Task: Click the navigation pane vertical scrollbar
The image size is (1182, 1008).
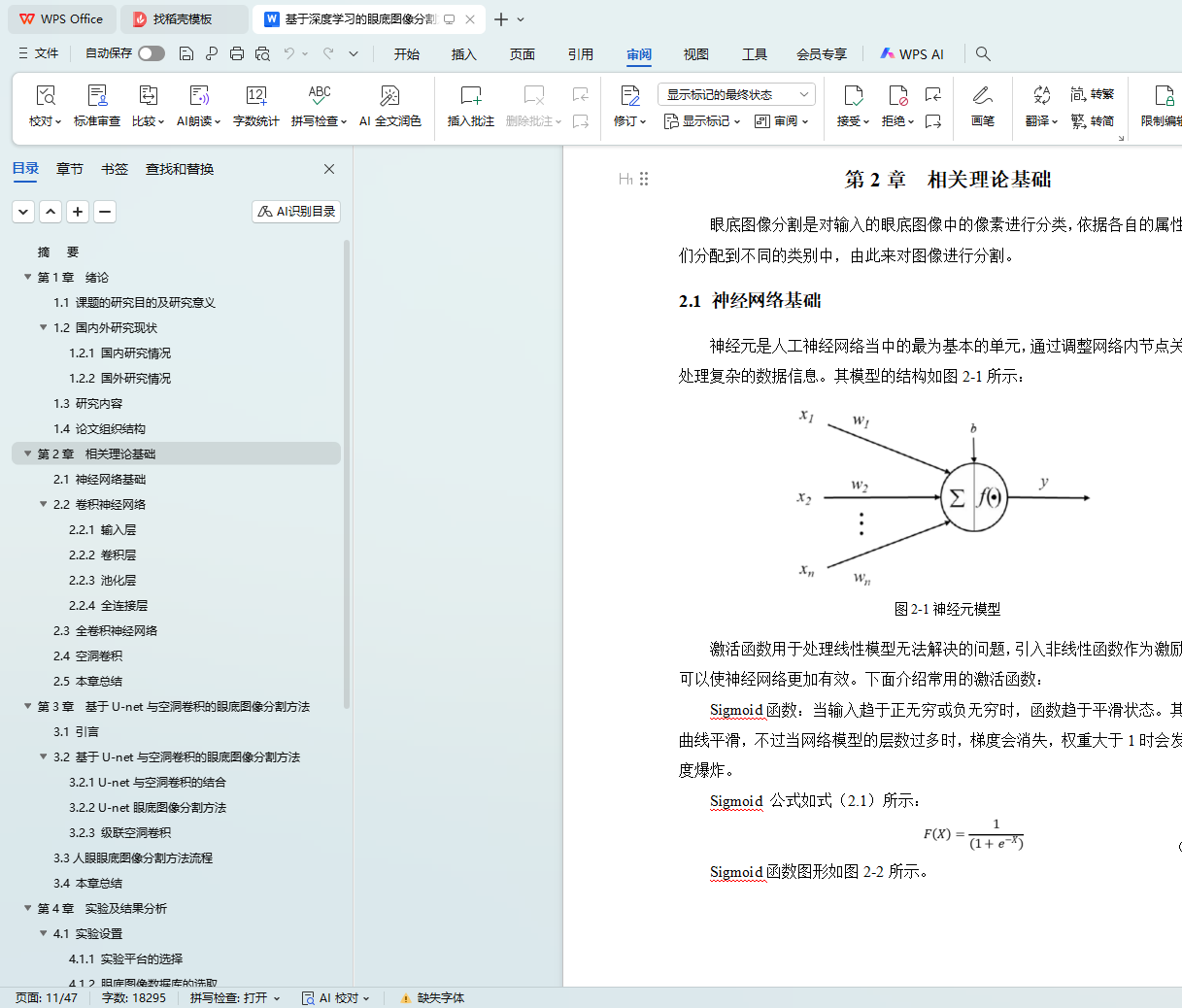Action: 347,486
